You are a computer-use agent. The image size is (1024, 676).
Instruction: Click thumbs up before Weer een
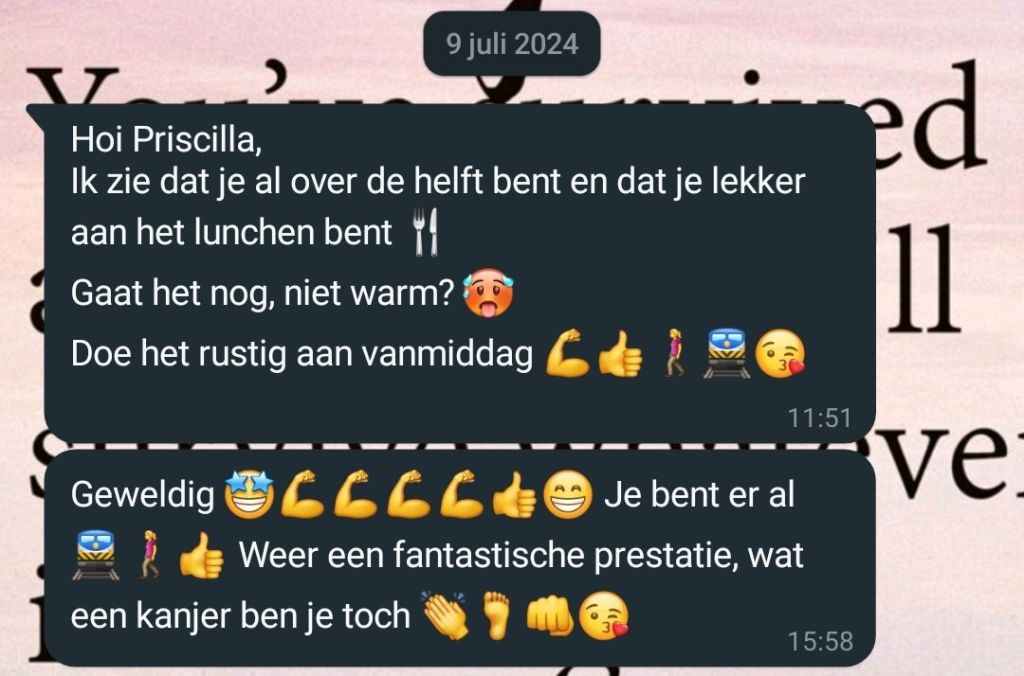[202, 555]
